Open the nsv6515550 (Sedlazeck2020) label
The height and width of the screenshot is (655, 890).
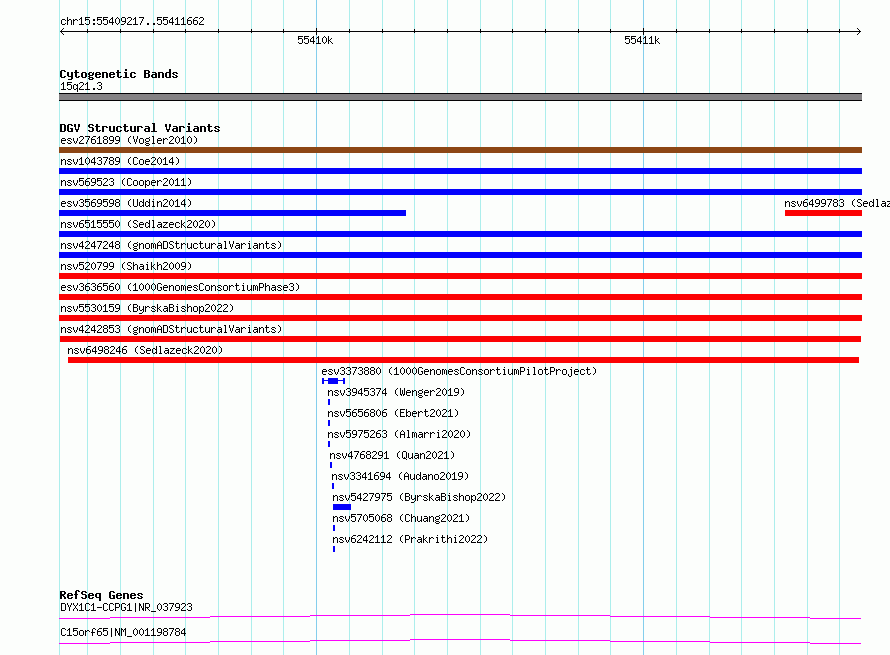click(x=138, y=224)
